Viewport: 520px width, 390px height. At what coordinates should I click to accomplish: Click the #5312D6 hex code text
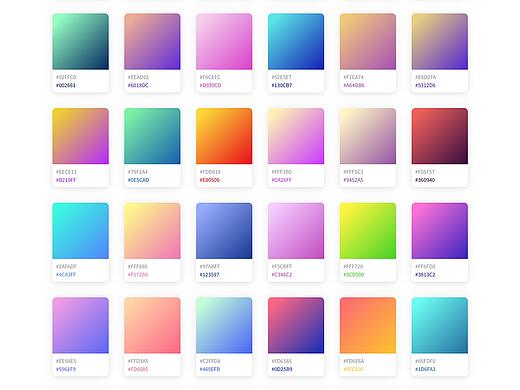point(425,85)
